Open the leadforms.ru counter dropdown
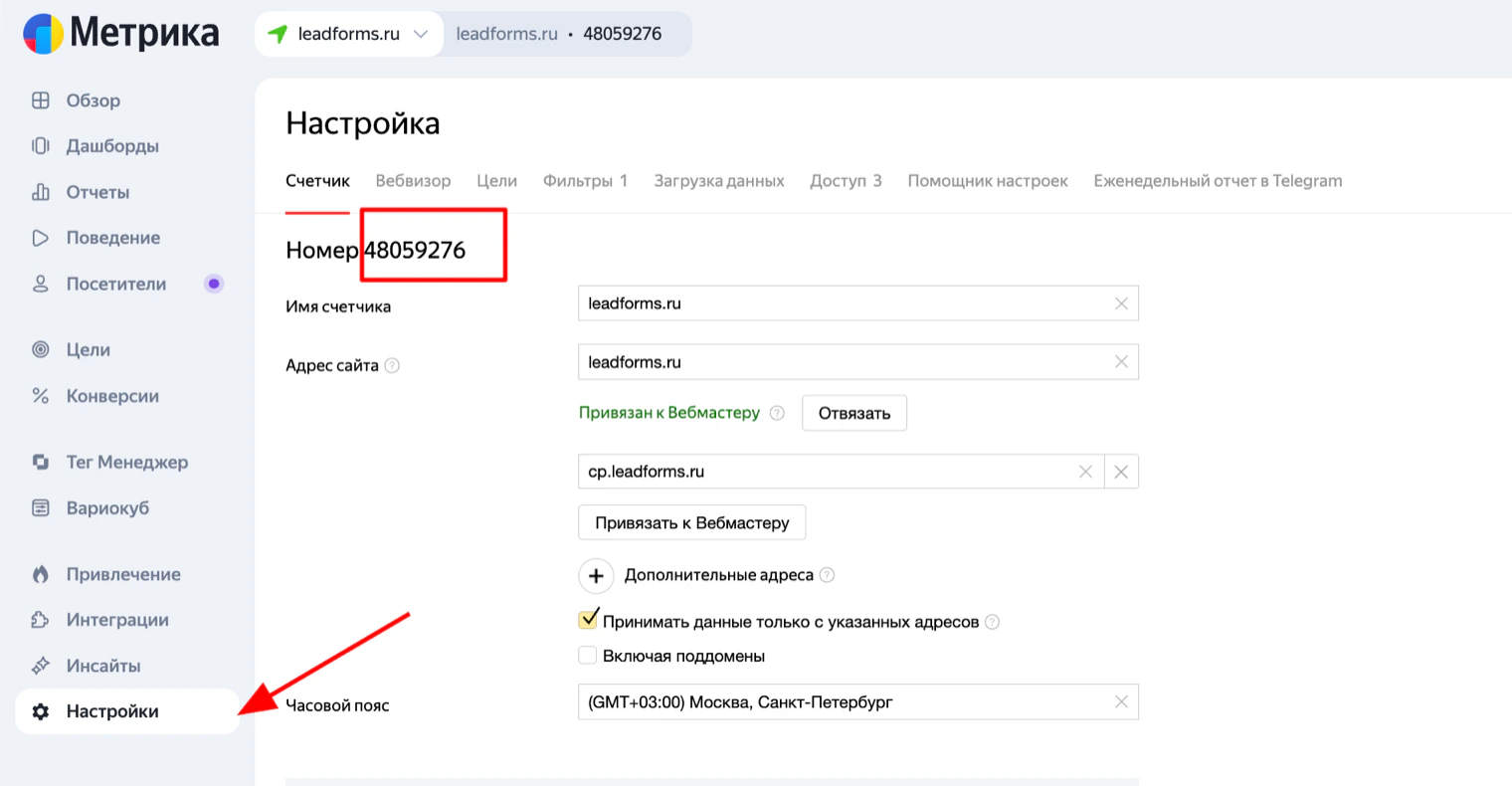 349,34
